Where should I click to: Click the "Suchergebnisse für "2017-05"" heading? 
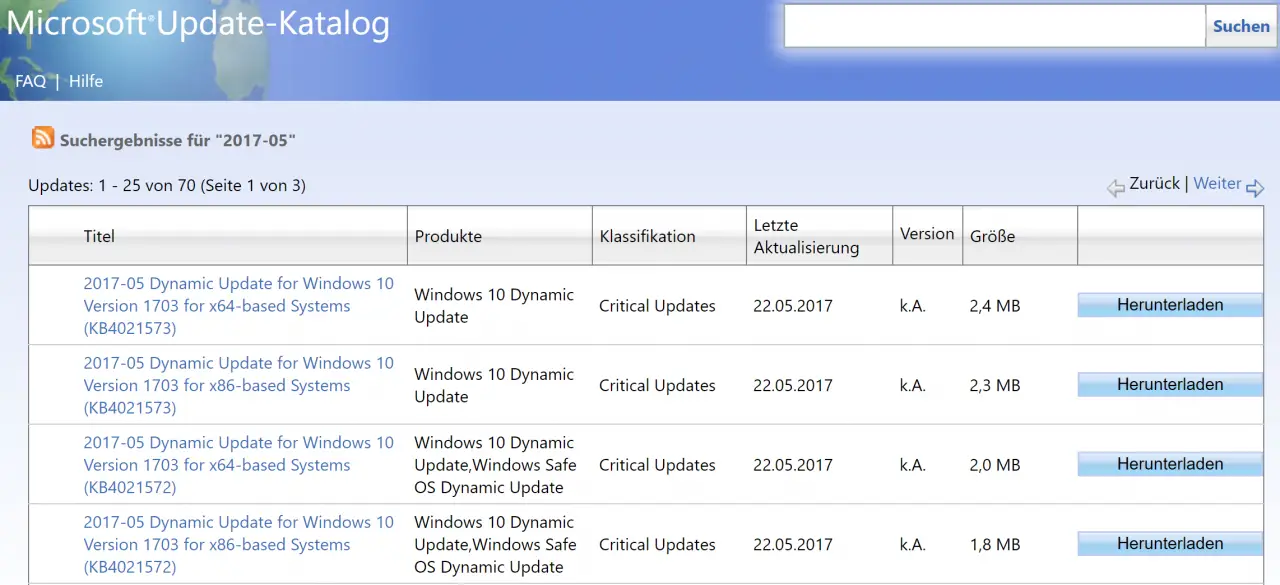178,140
